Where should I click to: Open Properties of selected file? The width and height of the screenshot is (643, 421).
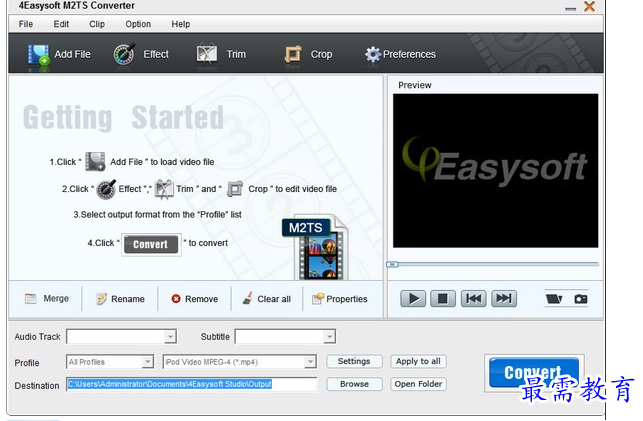[x=340, y=299]
